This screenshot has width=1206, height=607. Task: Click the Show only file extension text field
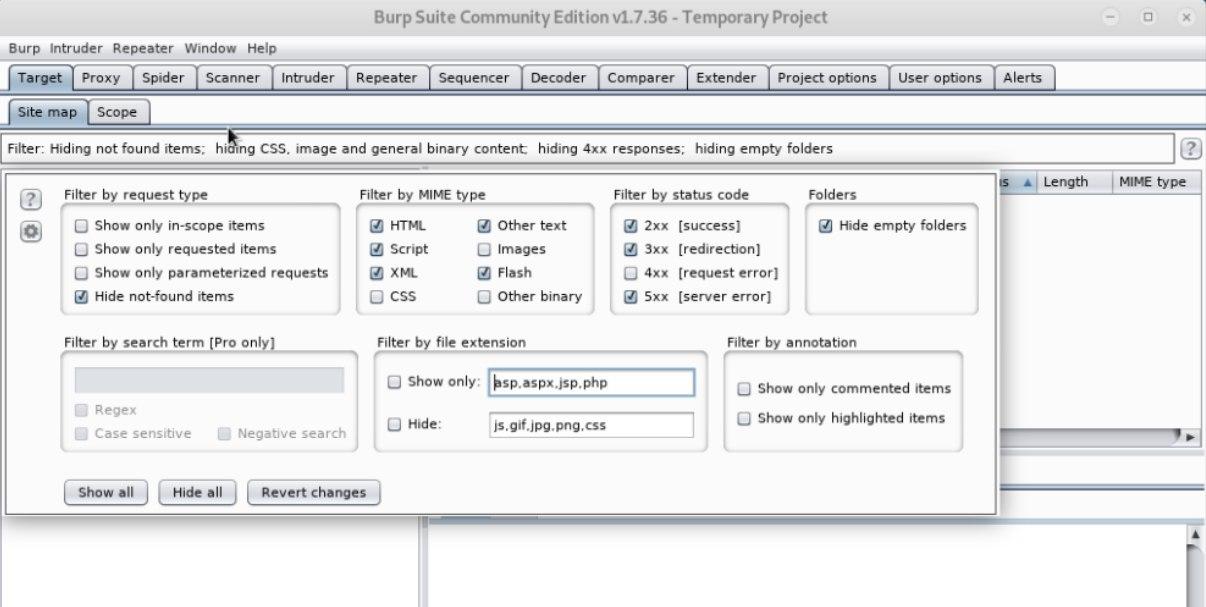[591, 382]
